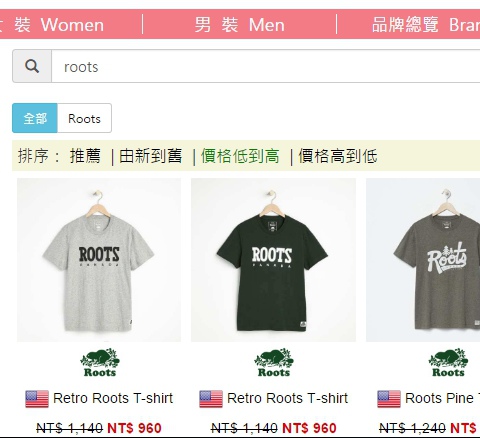Open the Roots Pine T-shirt photo

tap(423, 260)
